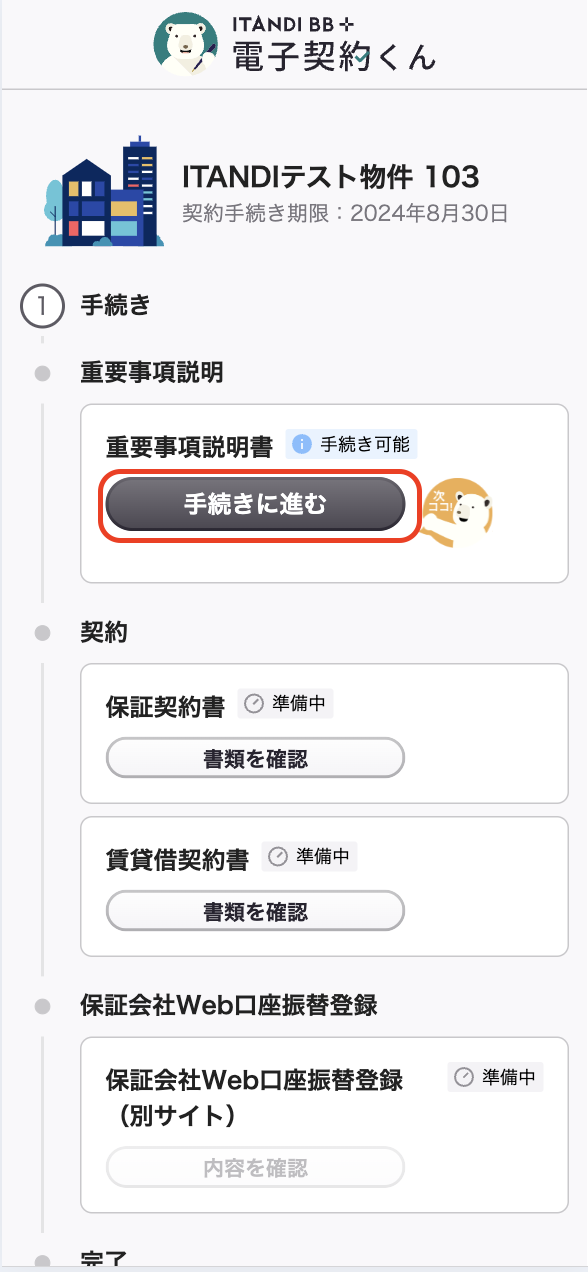Click ITANDIテスト物件 103 property title
Image resolution: width=588 pixels, height=1272 pixels.
(x=331, y=177)
